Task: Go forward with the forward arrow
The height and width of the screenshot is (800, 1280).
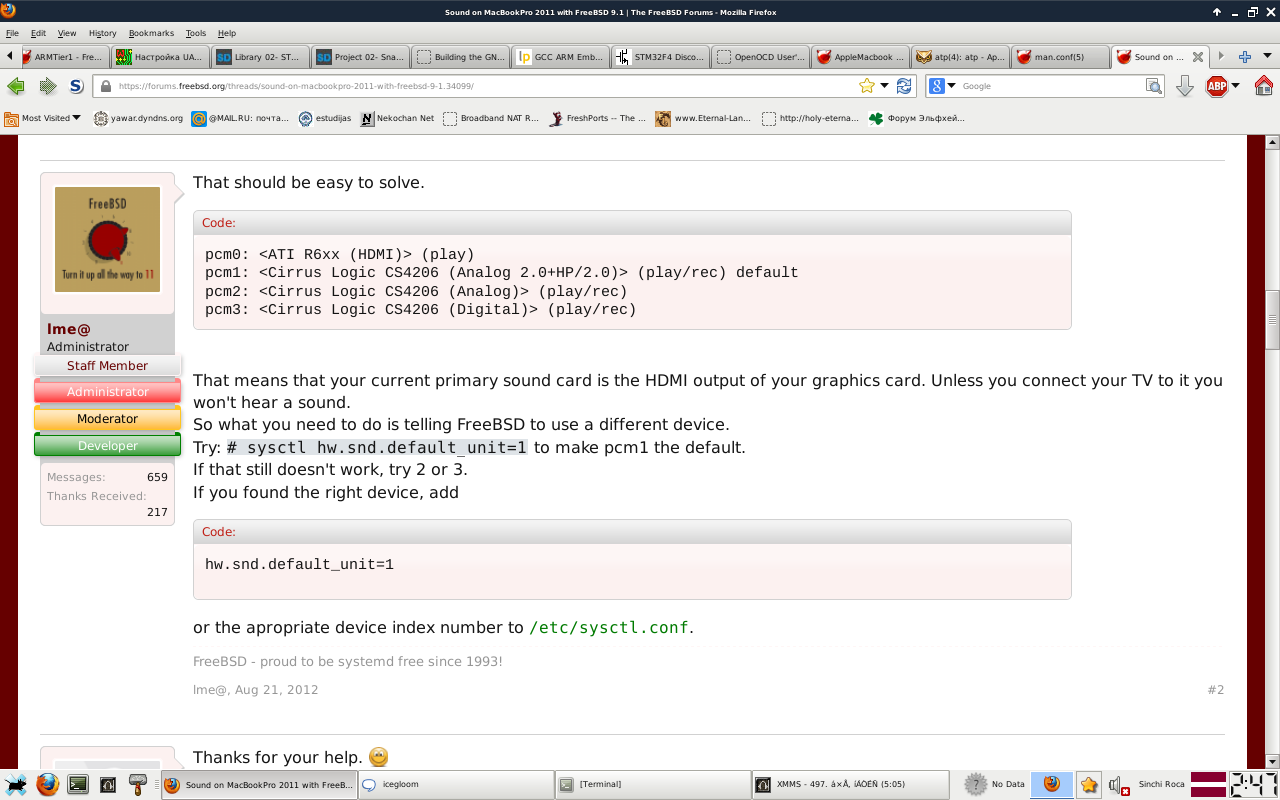Action: 47,86
